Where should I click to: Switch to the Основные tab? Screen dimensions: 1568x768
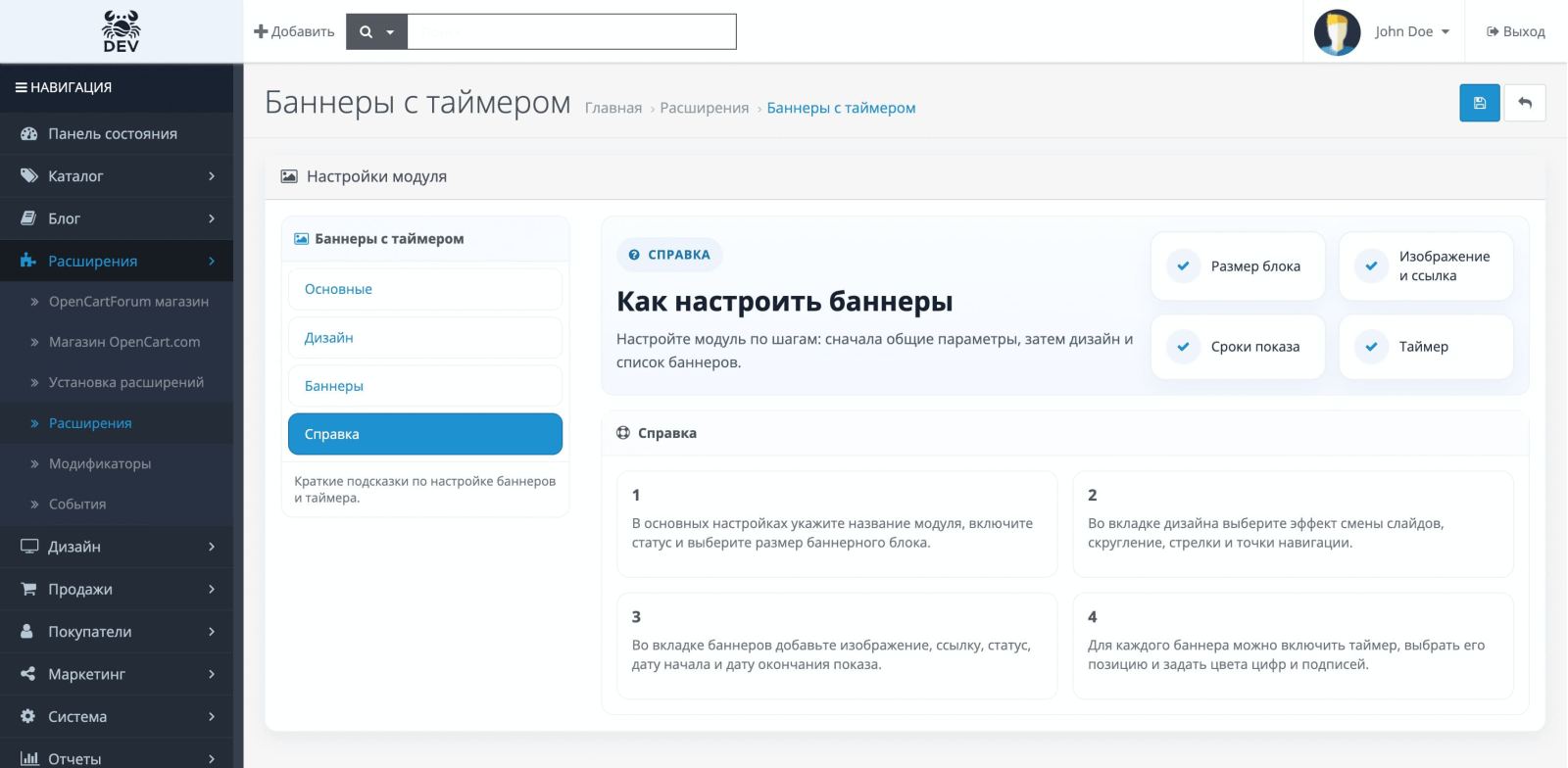(x=425, y=289)
